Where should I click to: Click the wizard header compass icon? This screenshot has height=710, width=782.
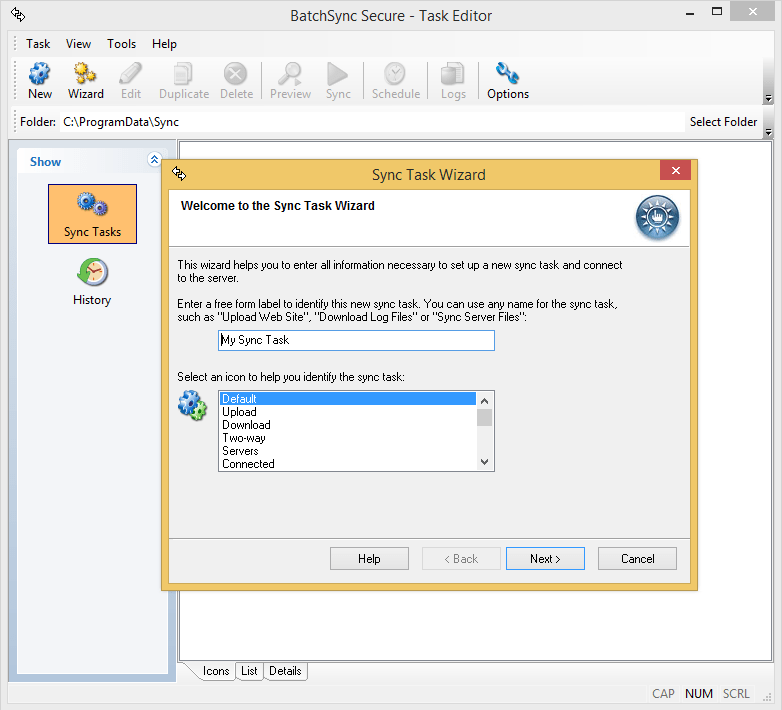(x=657, y=217)
